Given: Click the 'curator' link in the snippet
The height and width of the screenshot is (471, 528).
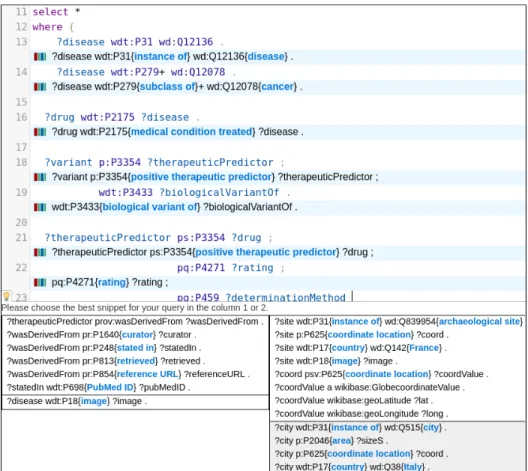Looking at the screenshot, I should [x=138, y=335].
